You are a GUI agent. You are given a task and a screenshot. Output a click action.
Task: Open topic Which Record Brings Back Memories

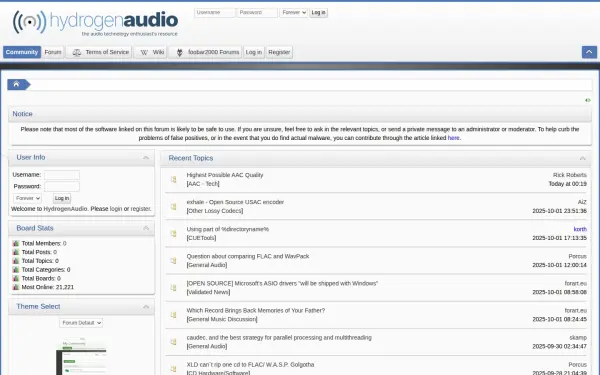[256, 310]
